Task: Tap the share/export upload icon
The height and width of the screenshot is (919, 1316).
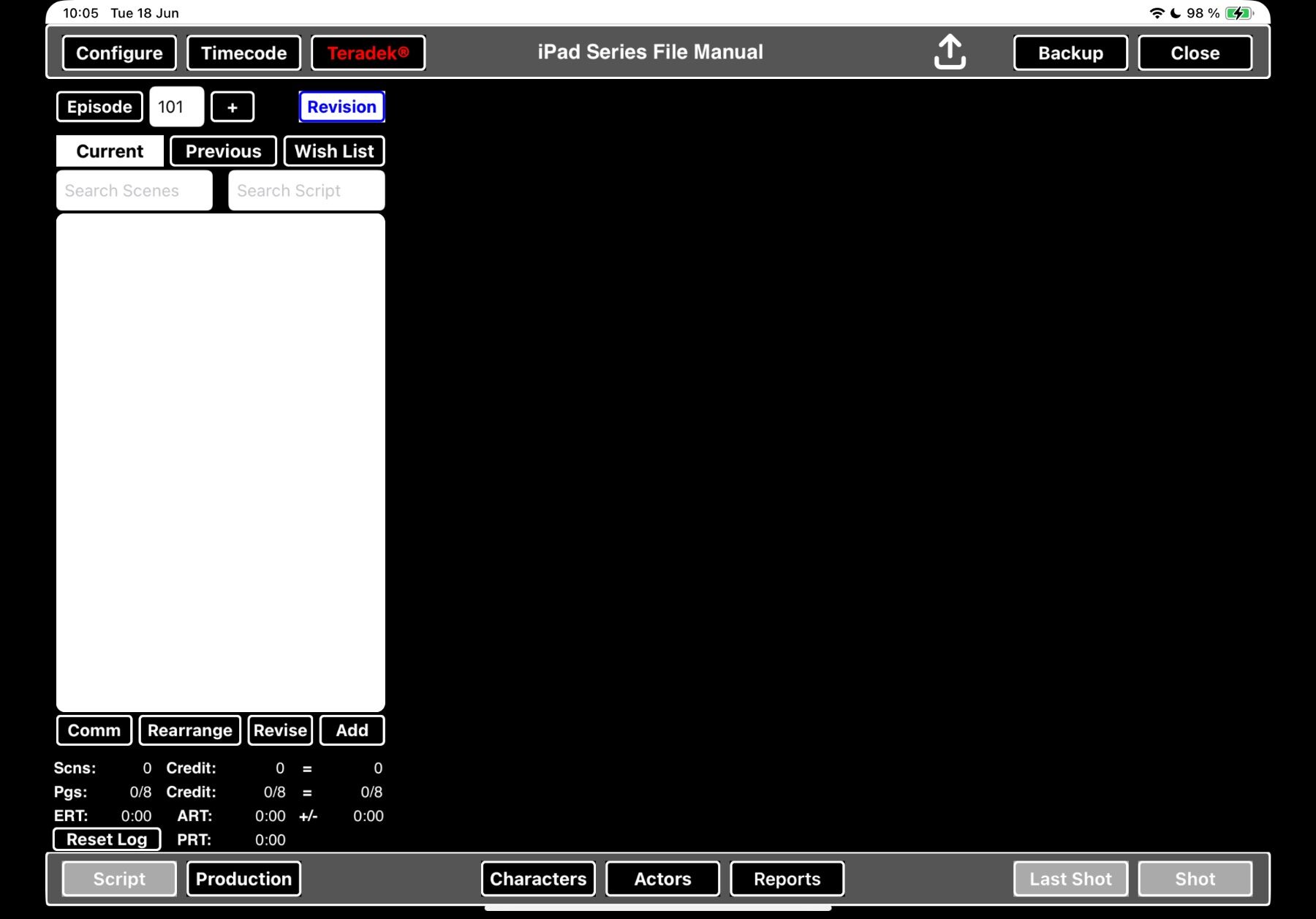Action: pos(950,52)
